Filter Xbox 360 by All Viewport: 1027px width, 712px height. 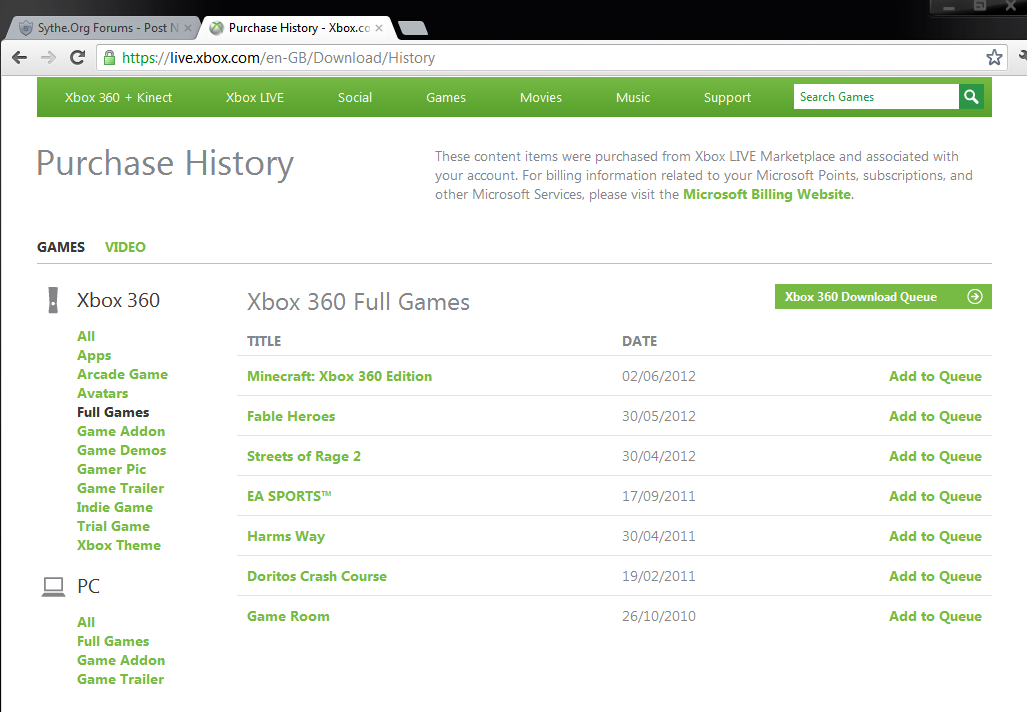coord(86,336)
